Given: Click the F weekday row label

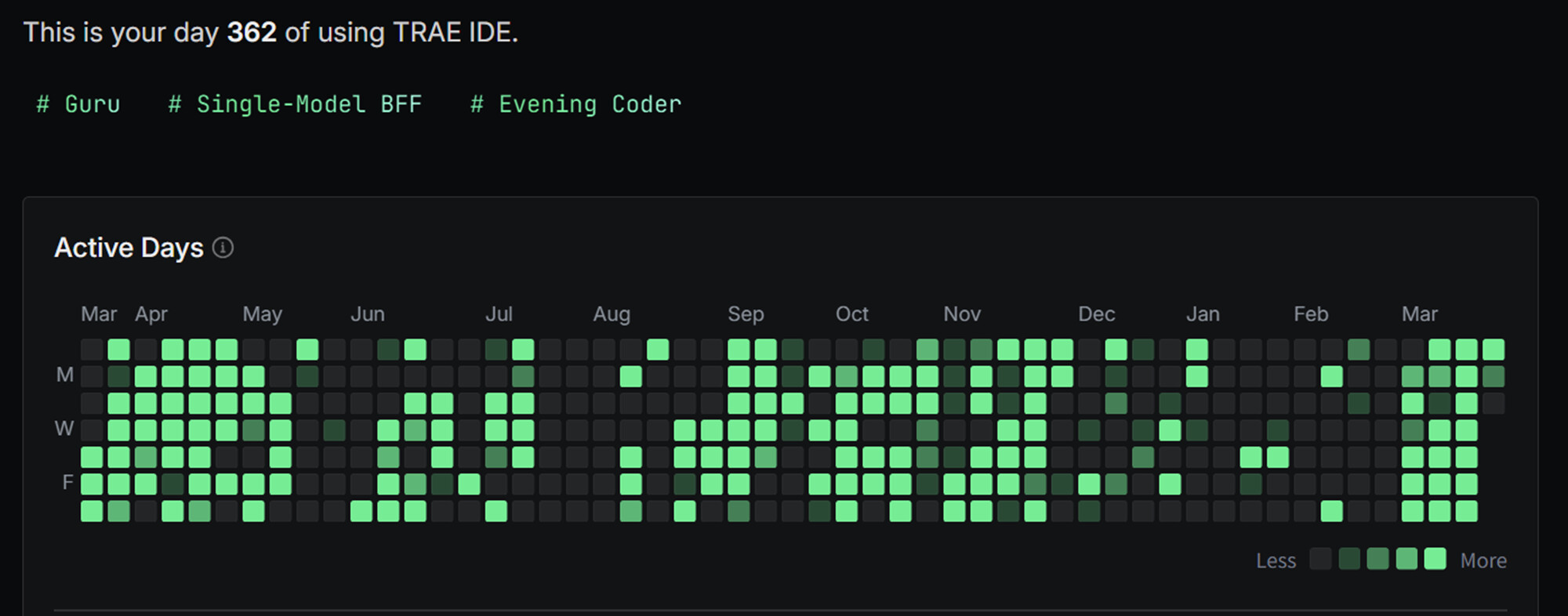Looking at the screenshot, I should point(67,483).
